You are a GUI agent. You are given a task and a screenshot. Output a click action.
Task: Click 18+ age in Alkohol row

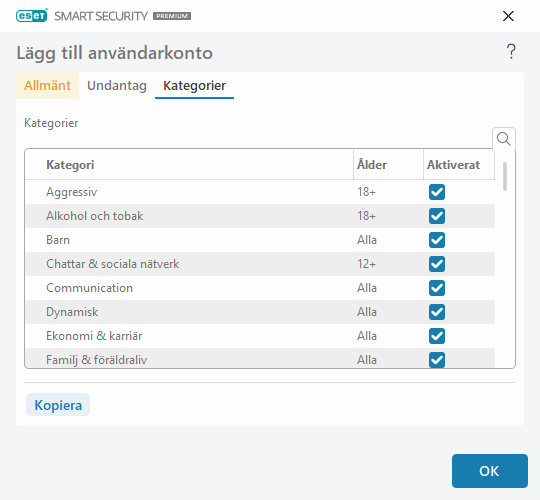coord(366,216)
